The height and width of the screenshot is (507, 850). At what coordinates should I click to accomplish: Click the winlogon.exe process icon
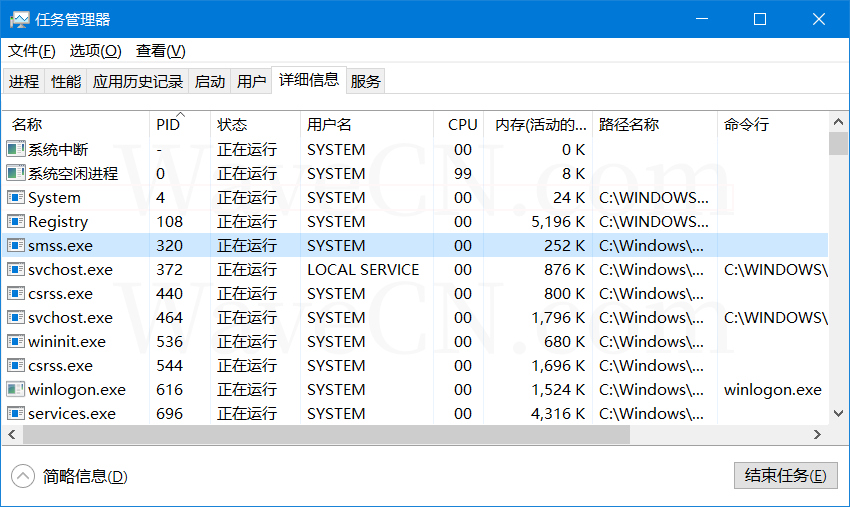[x=16, y=389]
